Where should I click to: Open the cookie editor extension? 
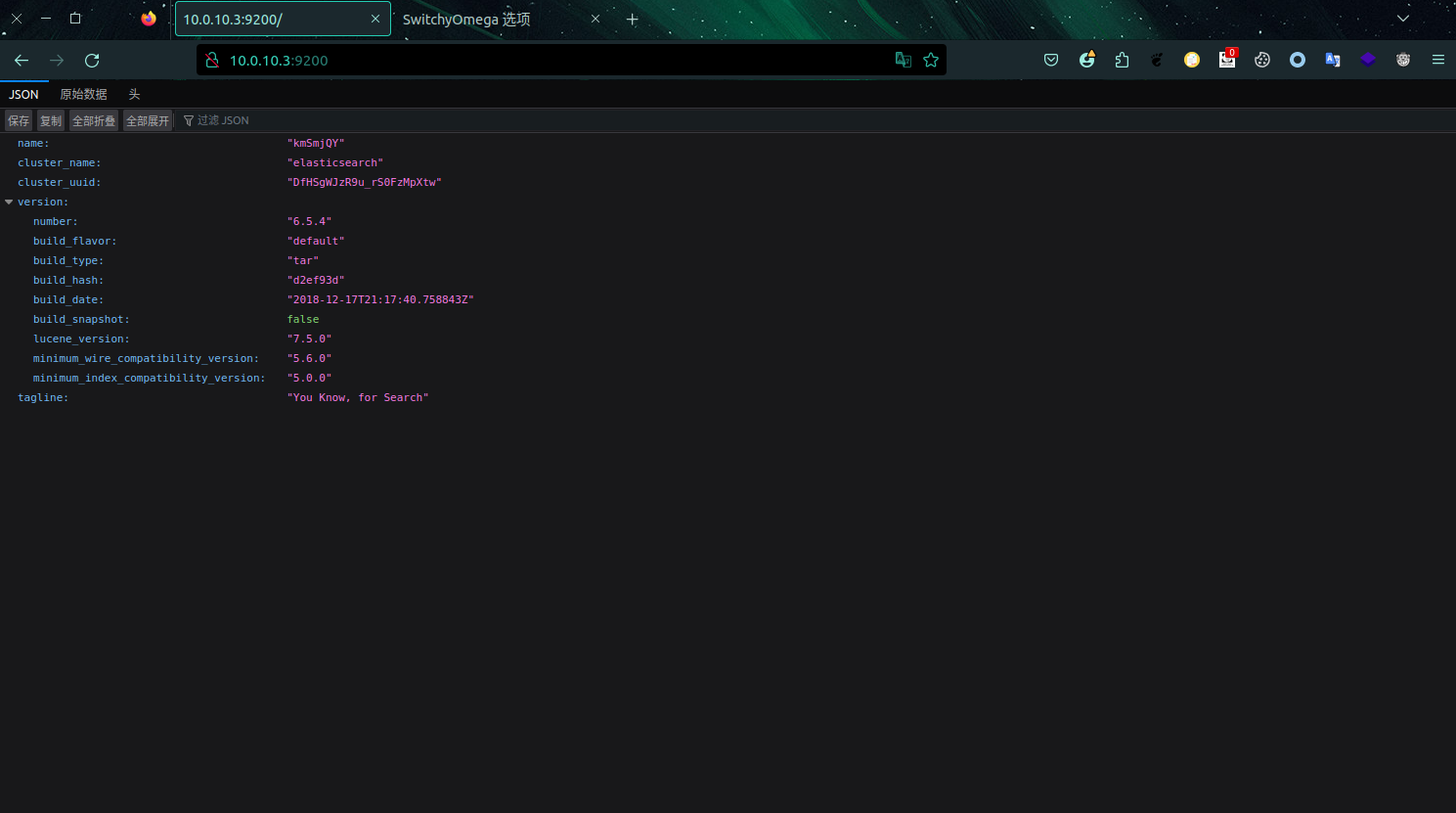coord(1262,60)
